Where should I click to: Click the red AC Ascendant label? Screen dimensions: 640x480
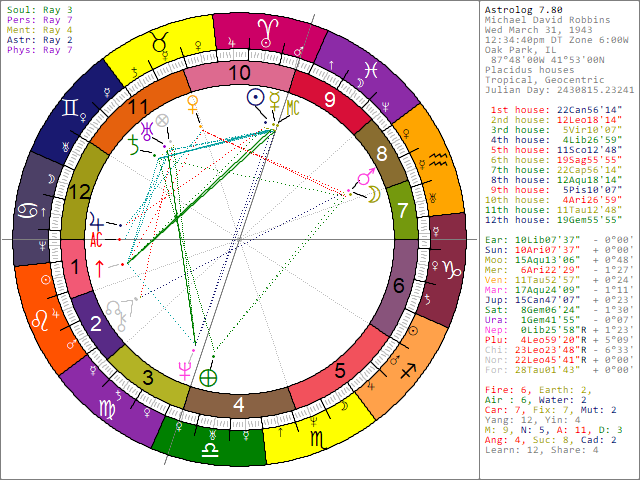[96, 240]
